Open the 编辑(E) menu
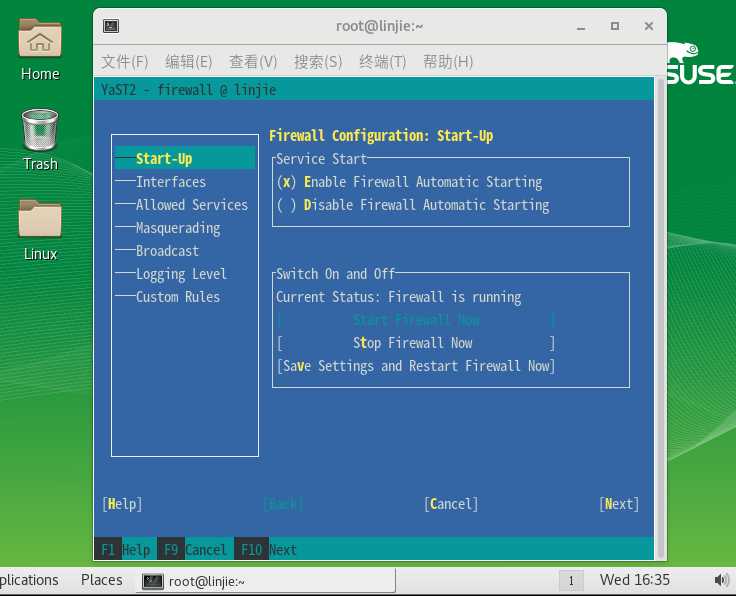736x596 pixels. coord(189,61)
